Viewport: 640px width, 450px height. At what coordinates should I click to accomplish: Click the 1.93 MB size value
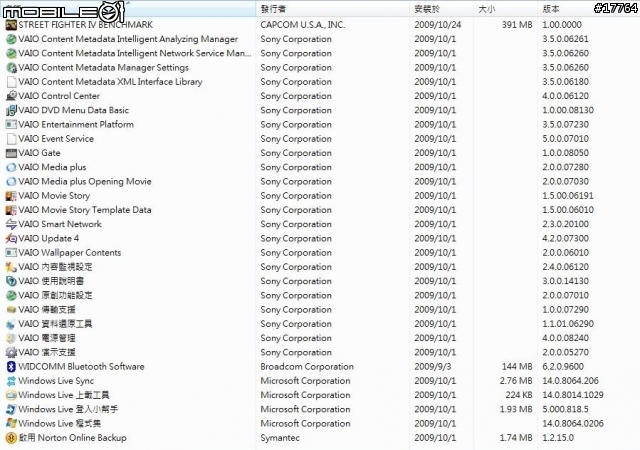[x=516, y=409]
